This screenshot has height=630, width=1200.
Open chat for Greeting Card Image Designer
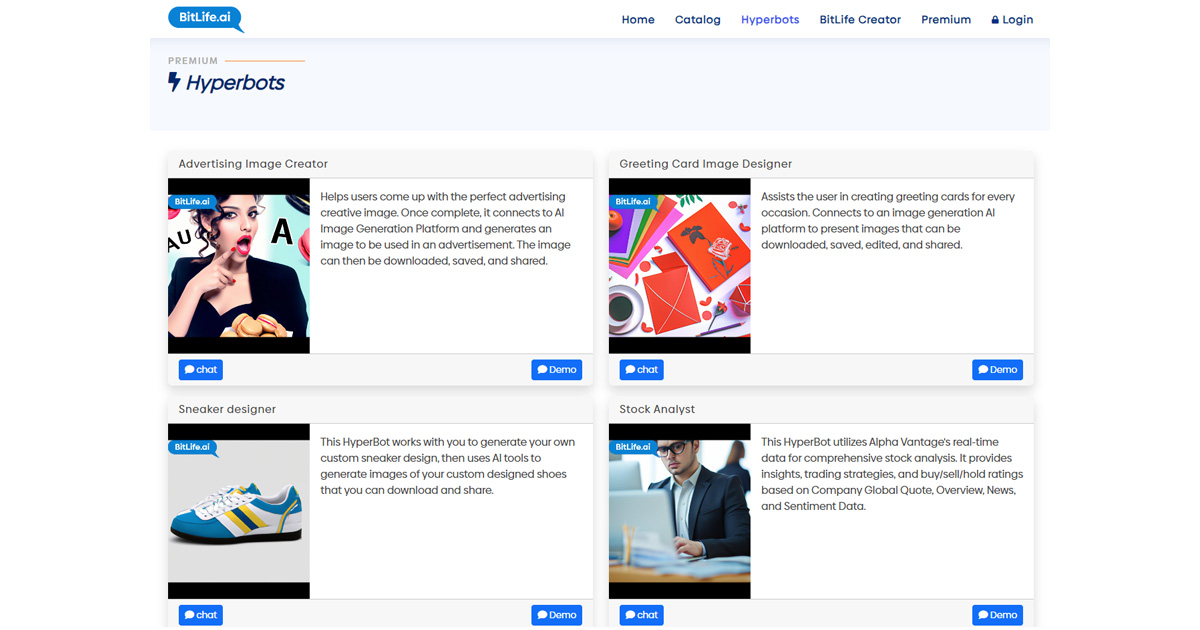tap(642, 370)
